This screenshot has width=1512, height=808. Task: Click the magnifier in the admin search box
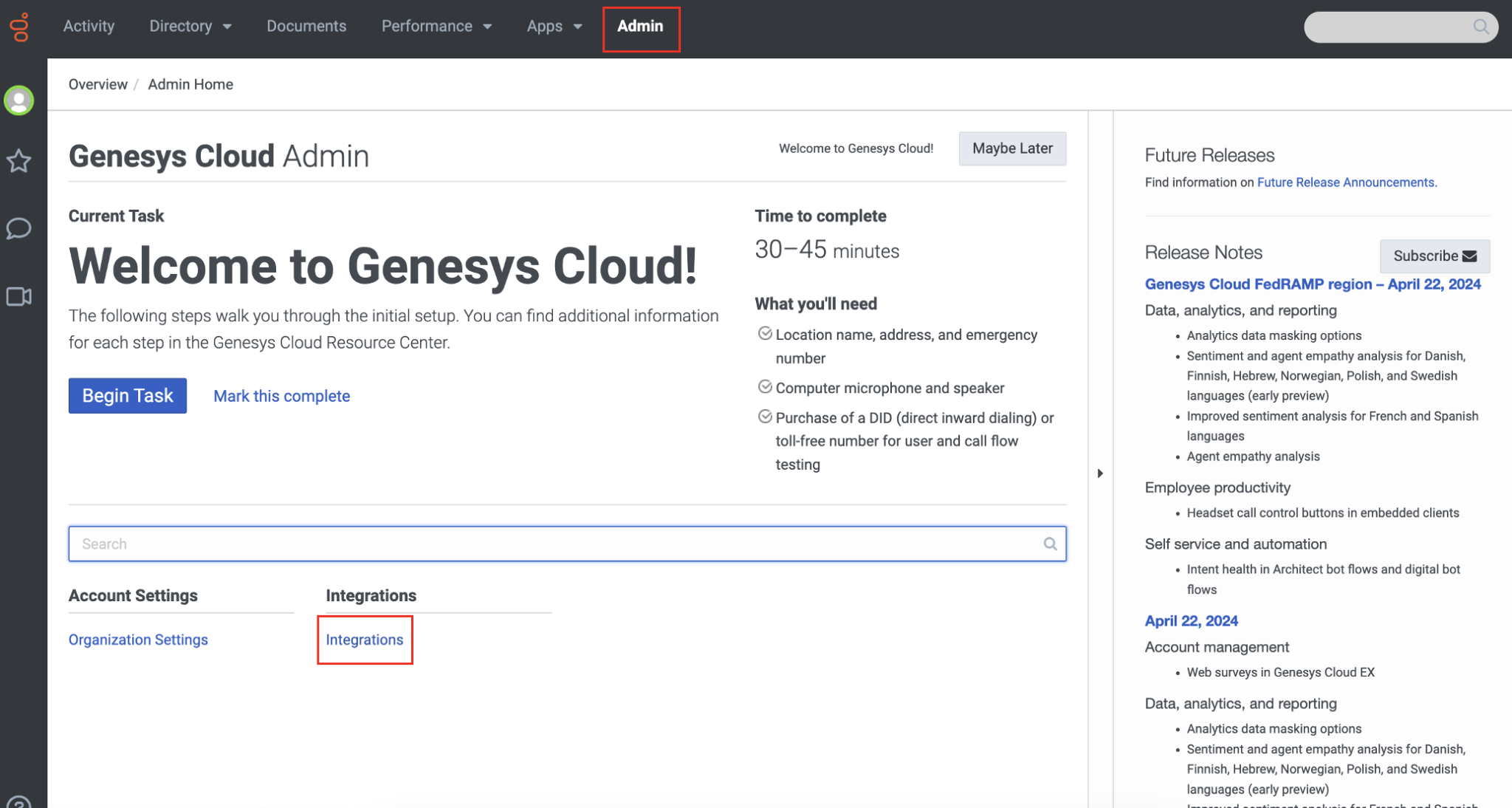pos(1051,544)
